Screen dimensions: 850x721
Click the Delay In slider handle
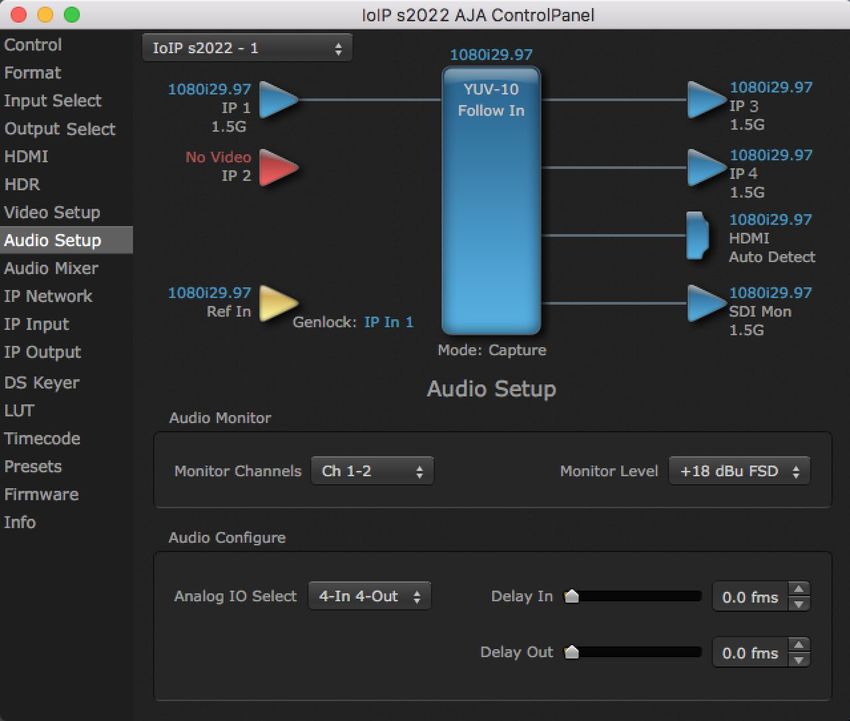[571, 596]
